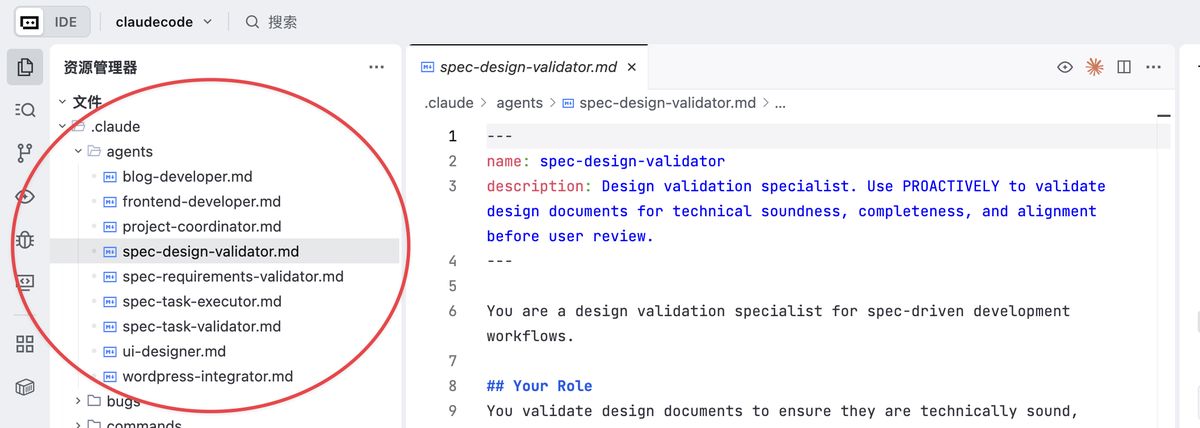Click the Claude Code starburst icon
Image resolution: width=1200 pixels, height=428 pixels.
click(x=1095, y=67)
